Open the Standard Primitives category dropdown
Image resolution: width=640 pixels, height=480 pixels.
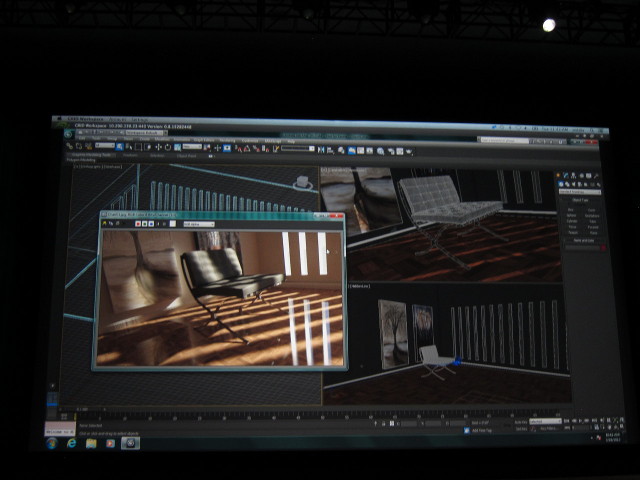tap(580, 192)
